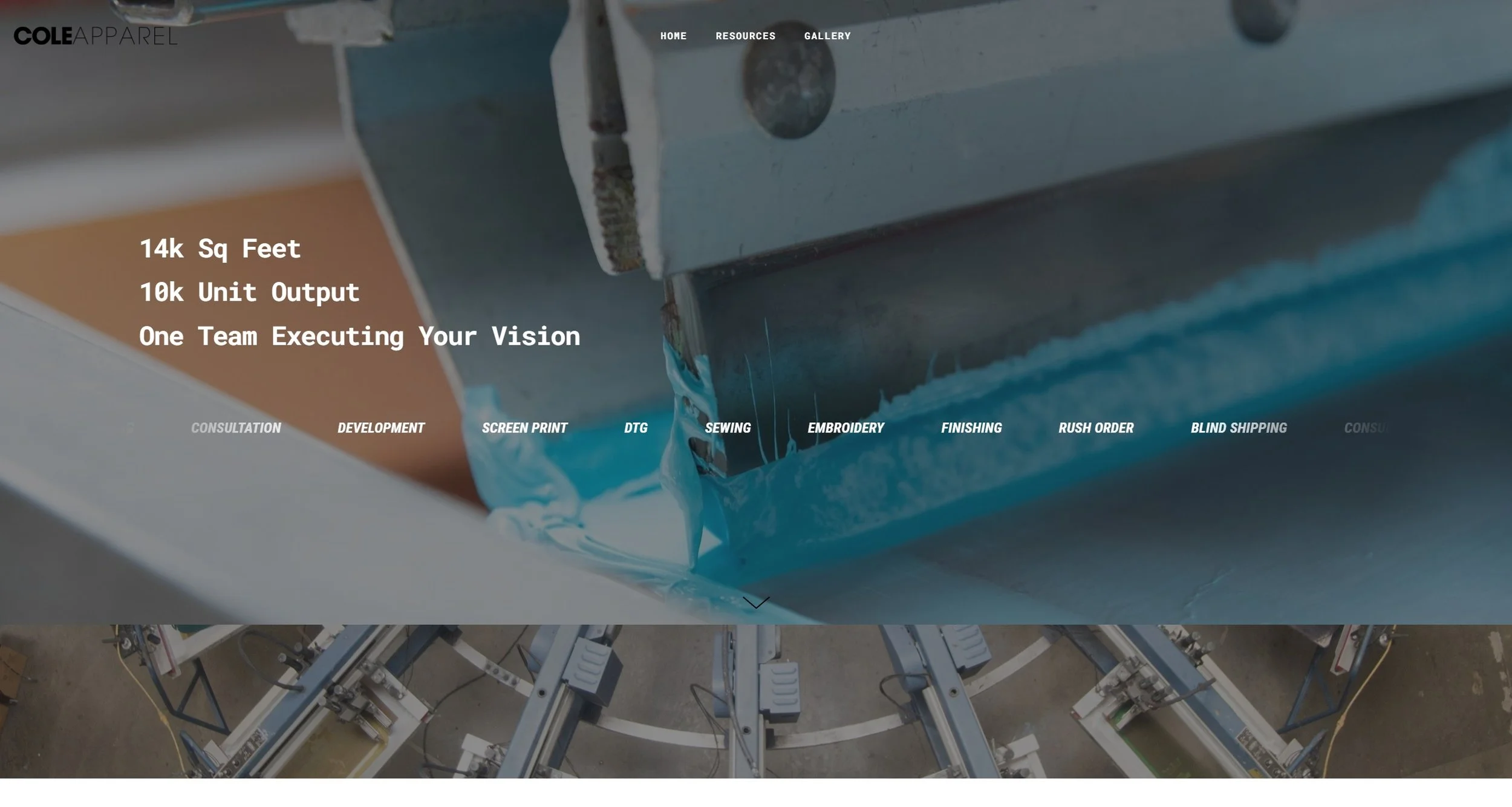Select the Development service link
The height and width of the screenshot is (807, 1512).
(380, 428)
